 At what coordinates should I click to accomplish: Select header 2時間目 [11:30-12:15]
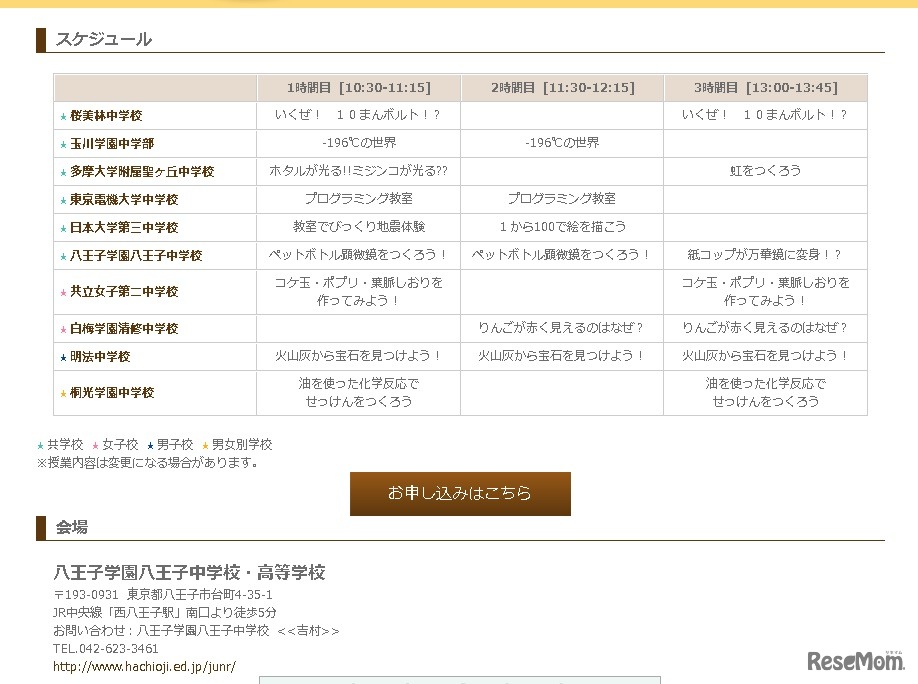pyautogui.click(x=563, y=88)
